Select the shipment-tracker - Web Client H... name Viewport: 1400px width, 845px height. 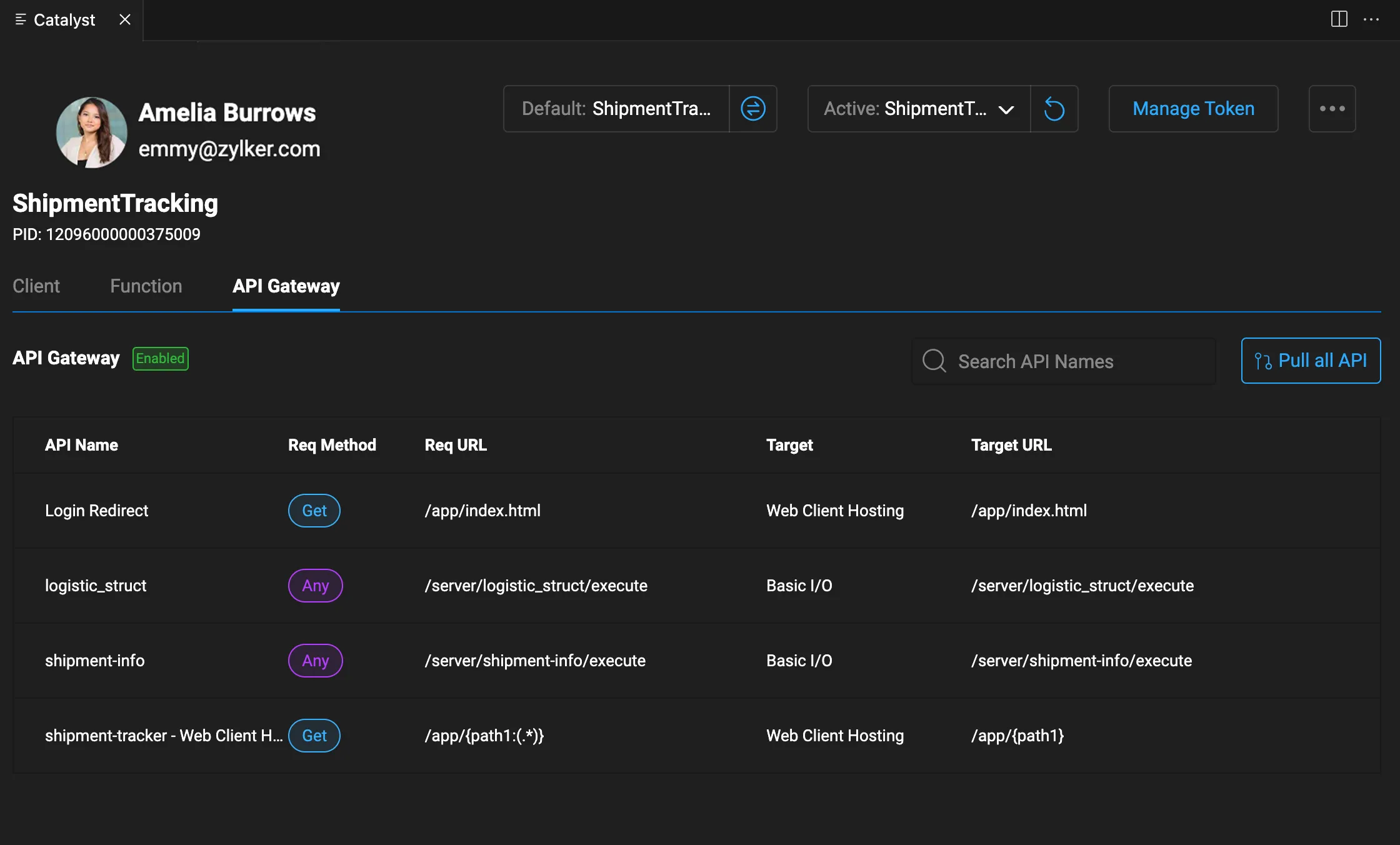pos(164,736)
